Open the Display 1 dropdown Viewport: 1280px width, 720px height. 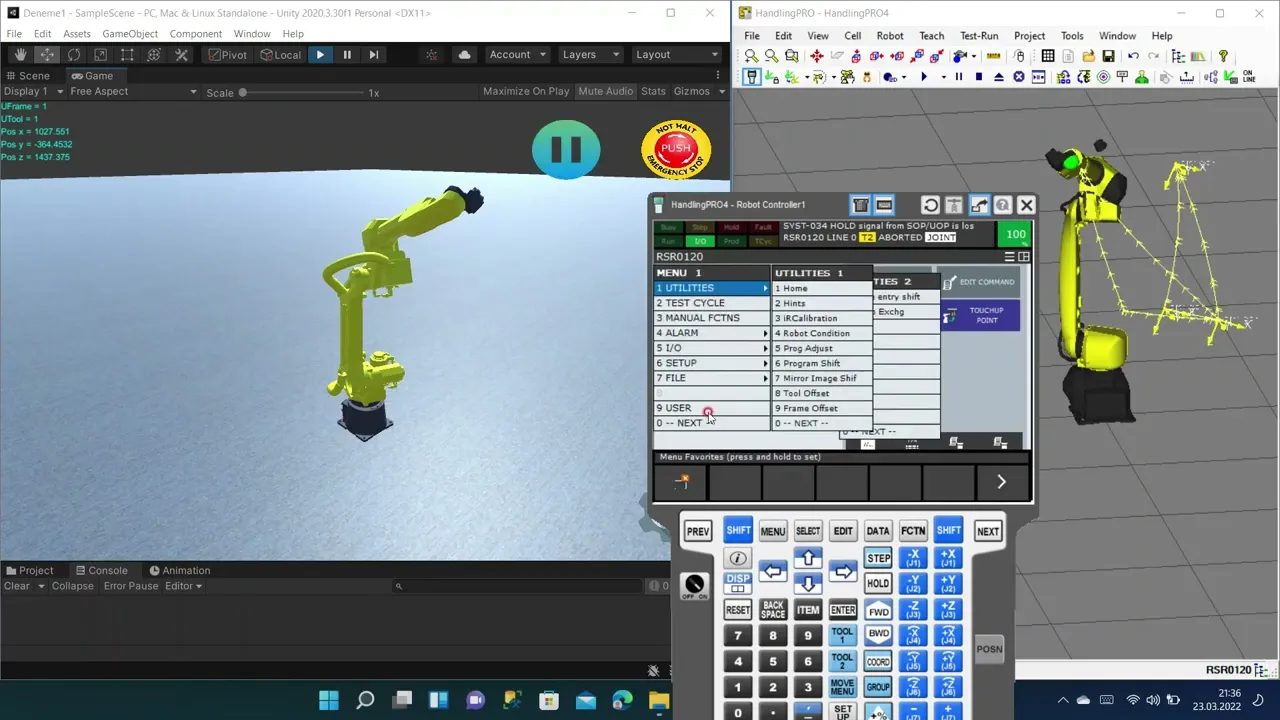33,91
